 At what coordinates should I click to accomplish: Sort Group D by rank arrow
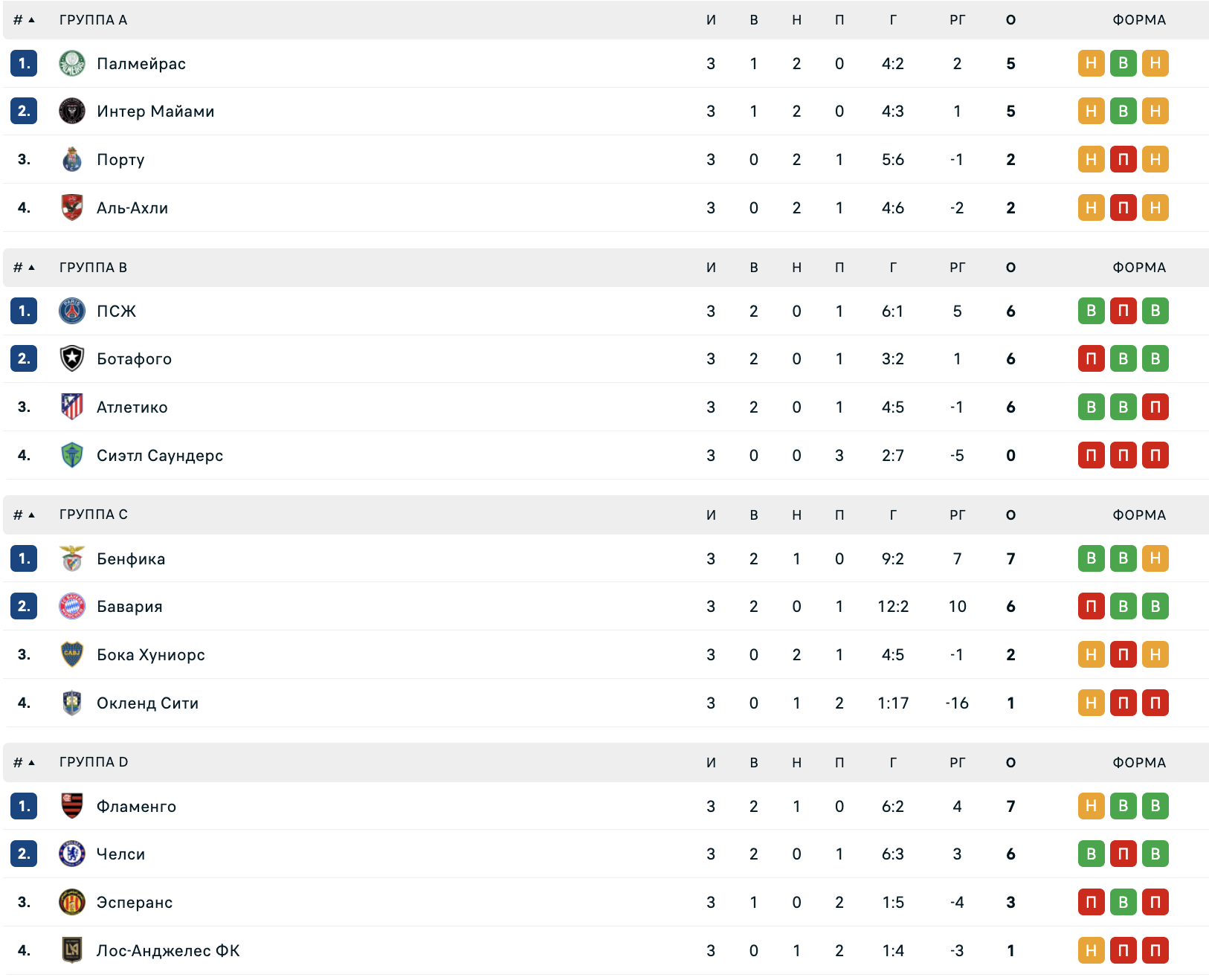click(x=31, y=763)
